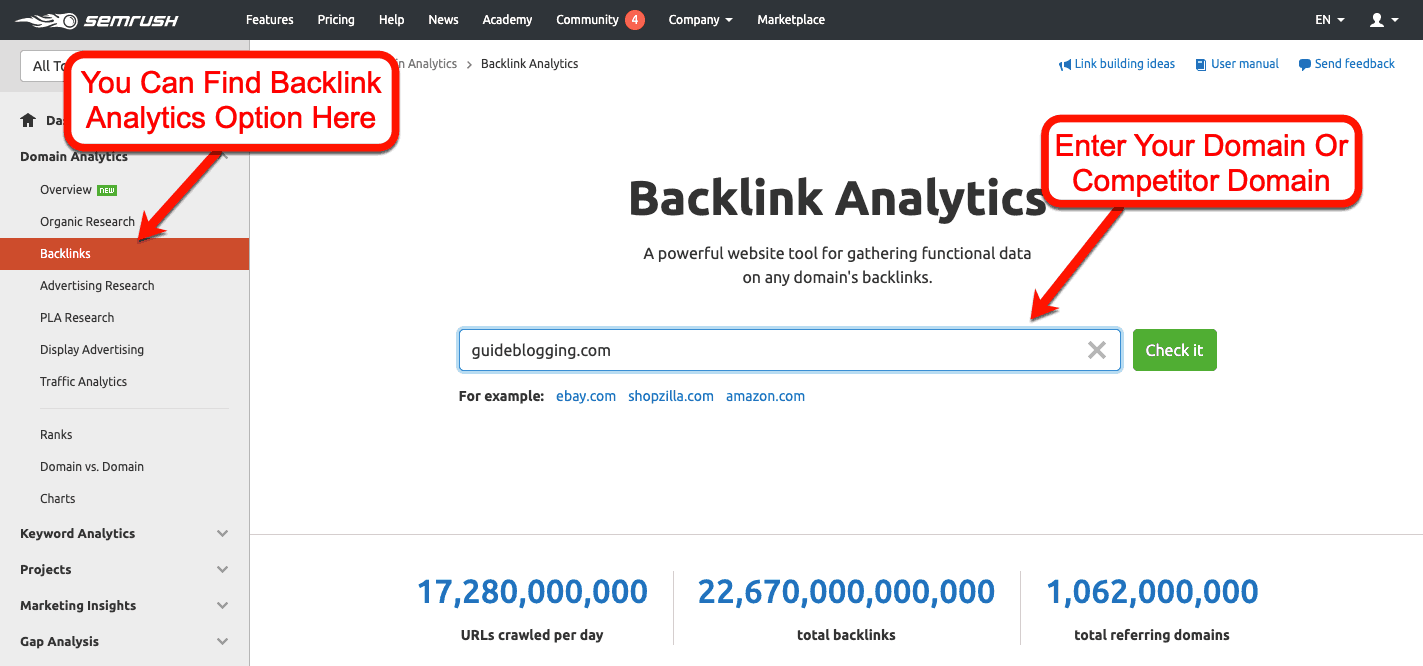Clear the domain search field with X
The height and width of the screenshot is (666, 1423).
click(x=1097, y=350)
